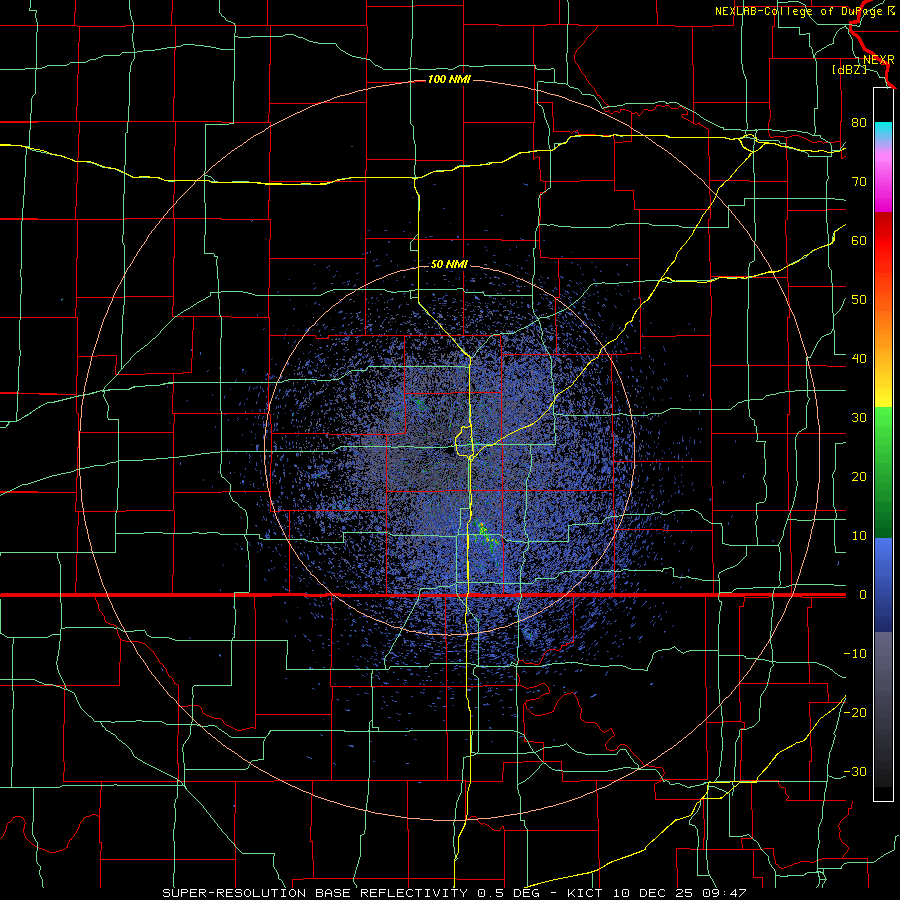Image resolution: width=900 pixels, height=900 pixels.
Task: Select the 50 NMI range ring label
Action: (449, 265)
